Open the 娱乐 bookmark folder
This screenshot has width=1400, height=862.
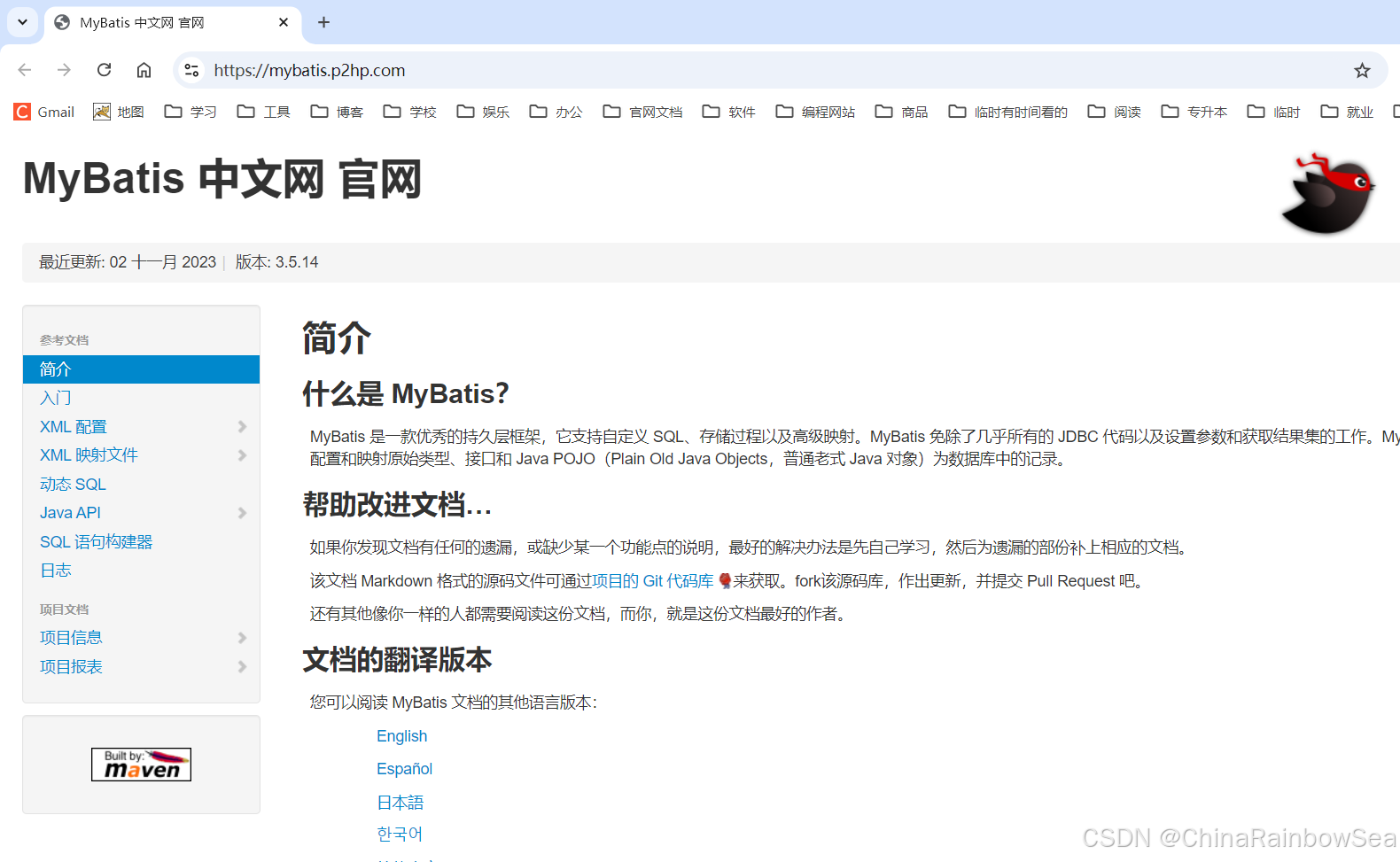click(483, 112)
